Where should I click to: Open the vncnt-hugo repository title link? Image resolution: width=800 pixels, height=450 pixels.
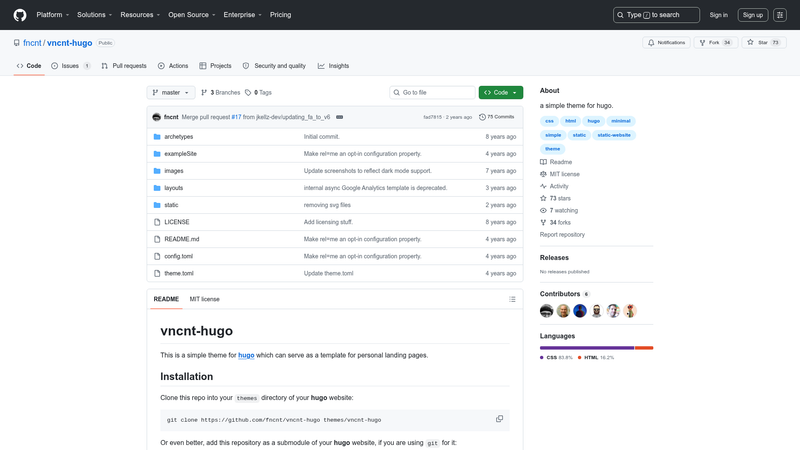(x=69, y=43)
